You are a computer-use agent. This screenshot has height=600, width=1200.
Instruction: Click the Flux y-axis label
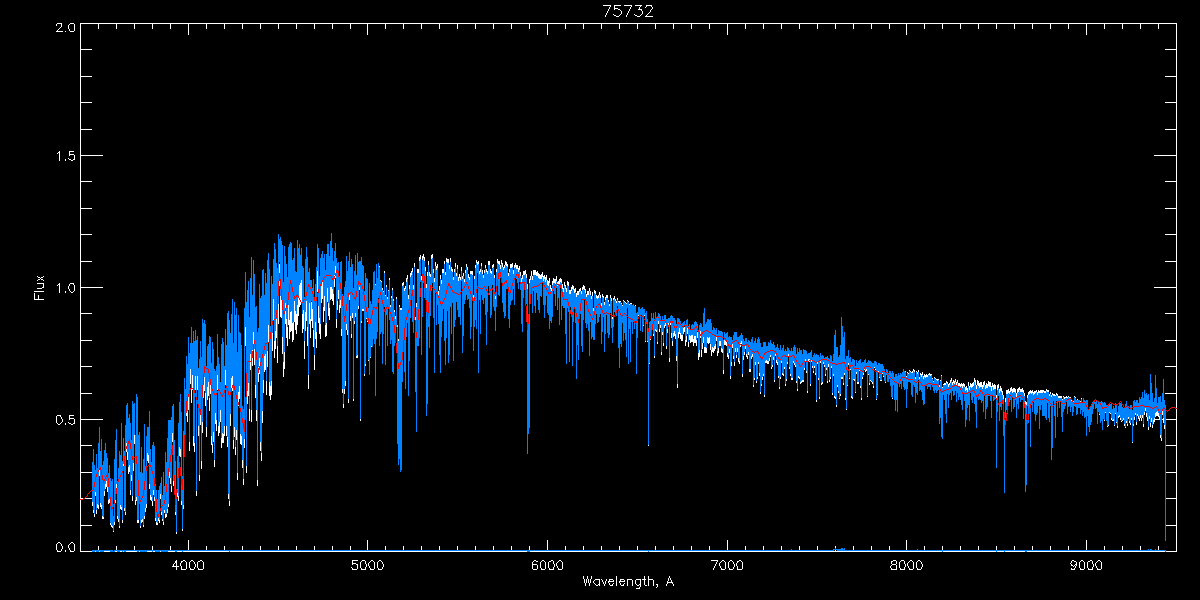pyautogui.click(x=40, y=287)
